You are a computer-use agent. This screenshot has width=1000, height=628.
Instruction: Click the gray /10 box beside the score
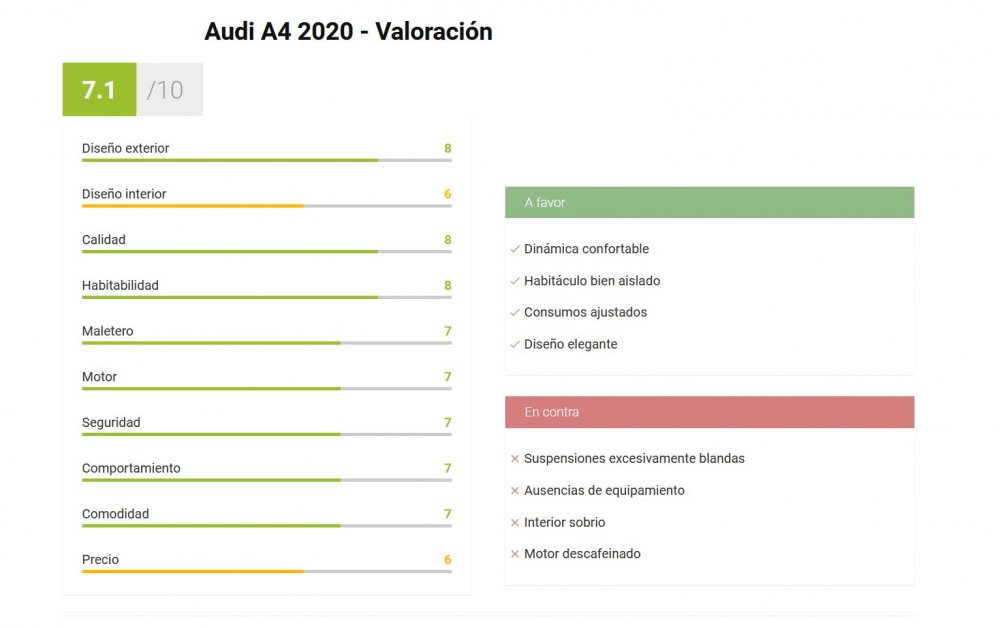pyautogui.click(x=169, y=90)
